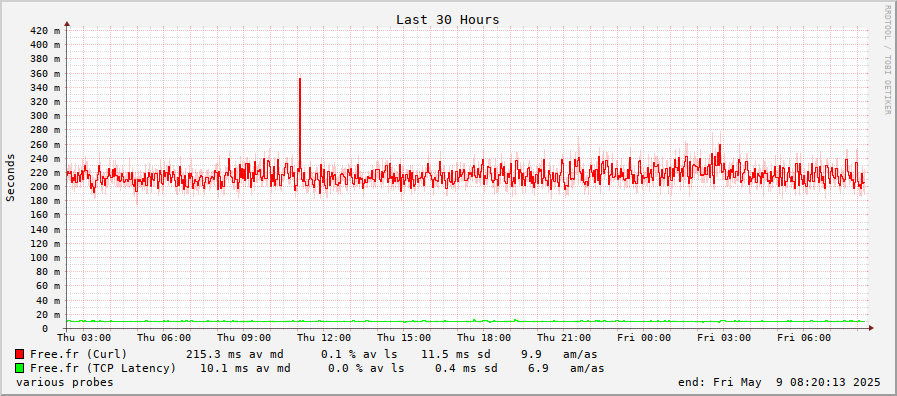
Task: Click the 'Thu 21:00' x-axis label
Action: (564, 338)
